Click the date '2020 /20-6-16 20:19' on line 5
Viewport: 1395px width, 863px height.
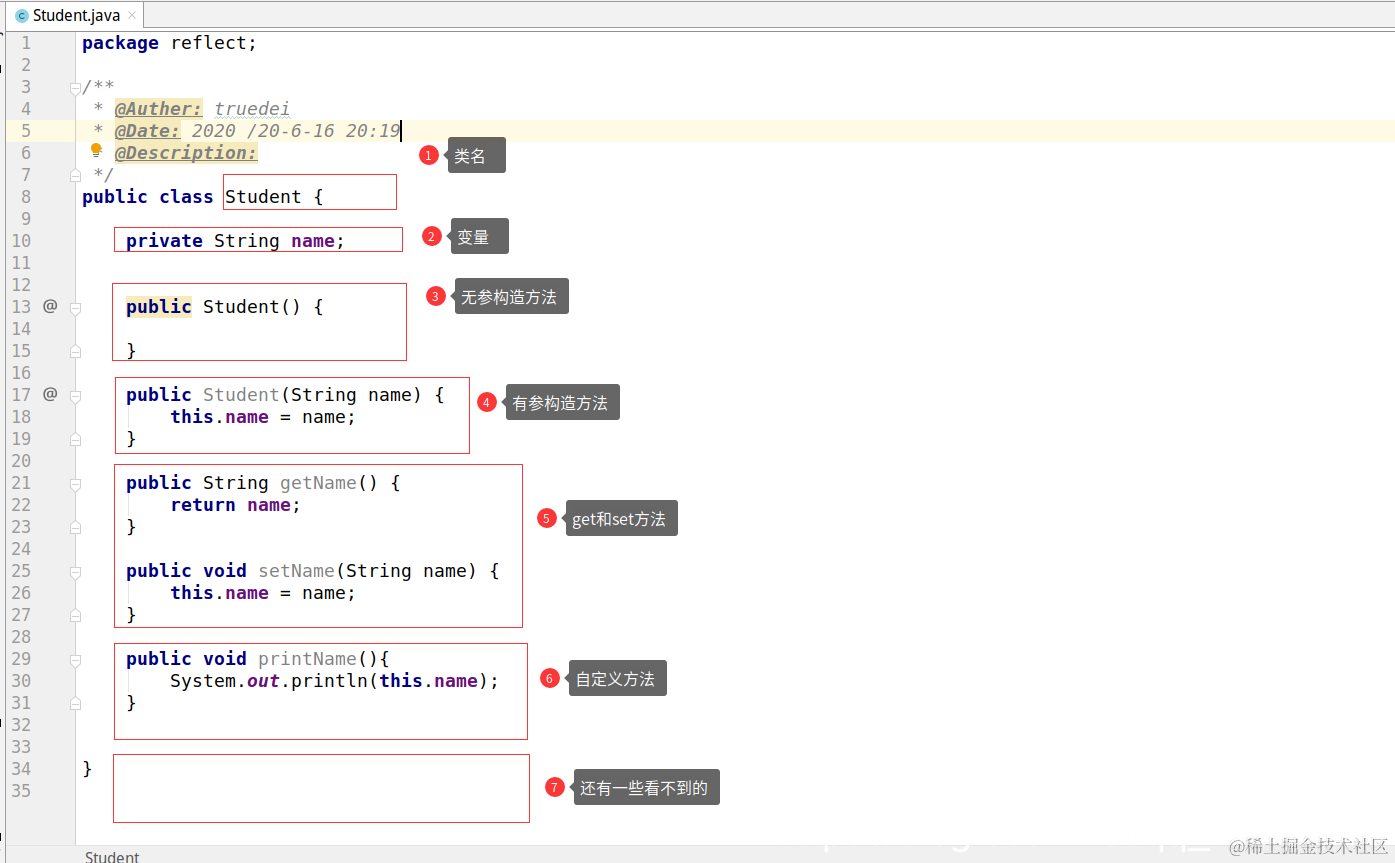tap(296, 131)
